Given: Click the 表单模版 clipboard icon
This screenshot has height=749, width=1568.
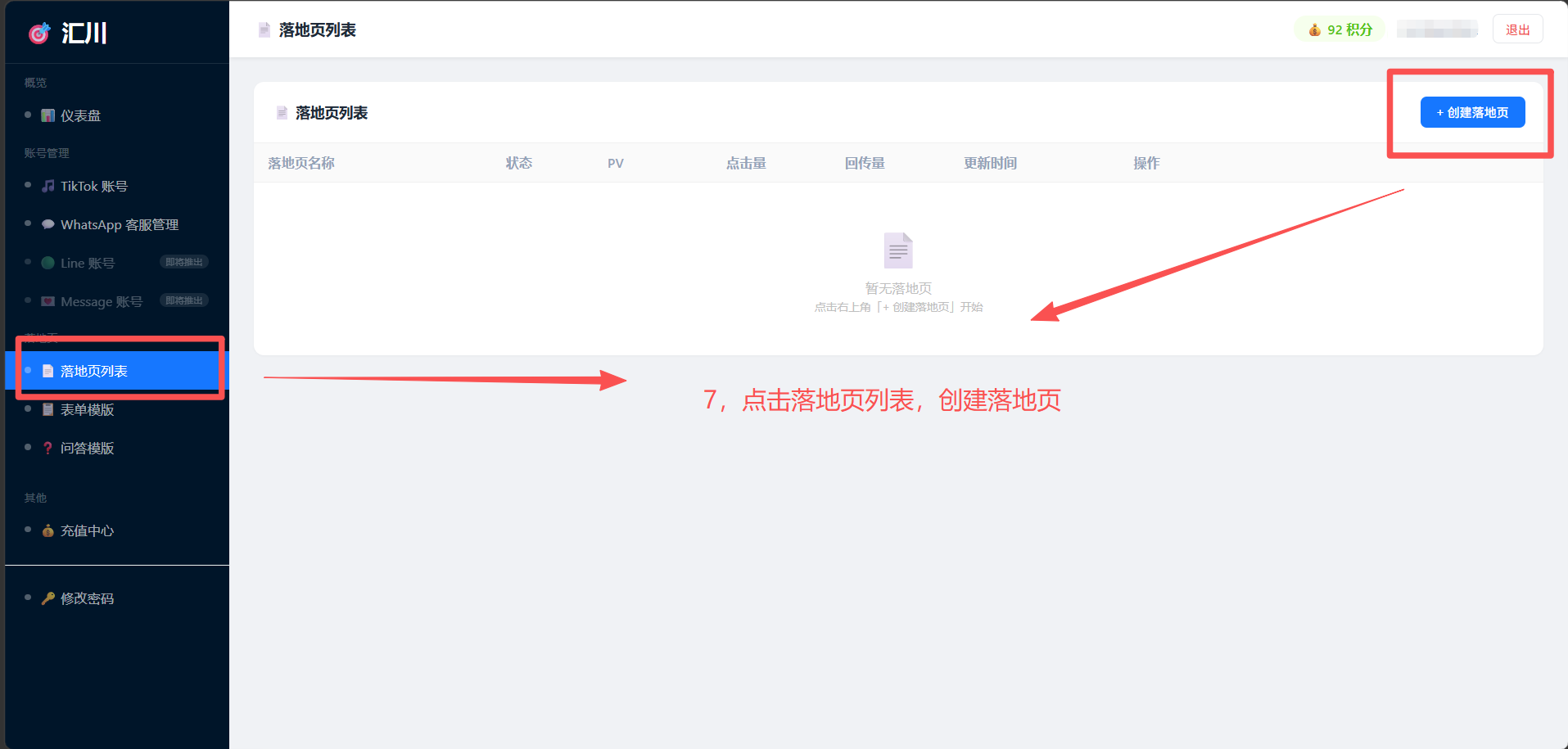Looking at the screenshot, I should (x=48, y=409).
